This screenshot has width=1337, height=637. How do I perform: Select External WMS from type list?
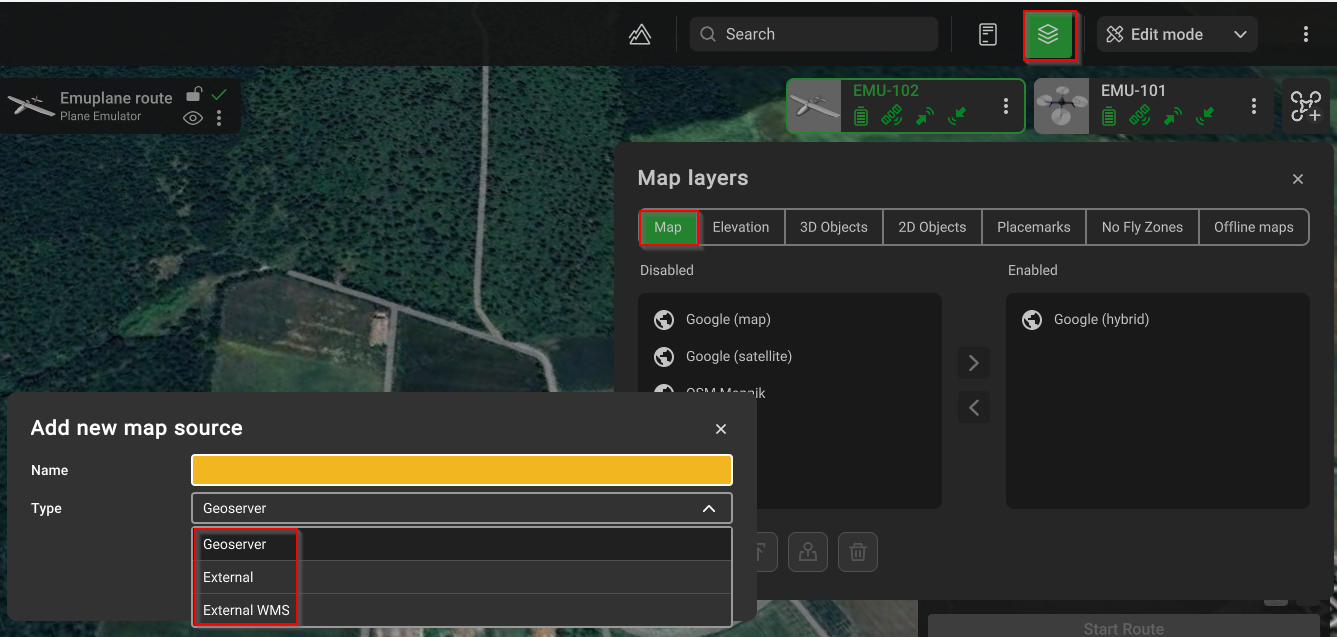click(246, 610)
